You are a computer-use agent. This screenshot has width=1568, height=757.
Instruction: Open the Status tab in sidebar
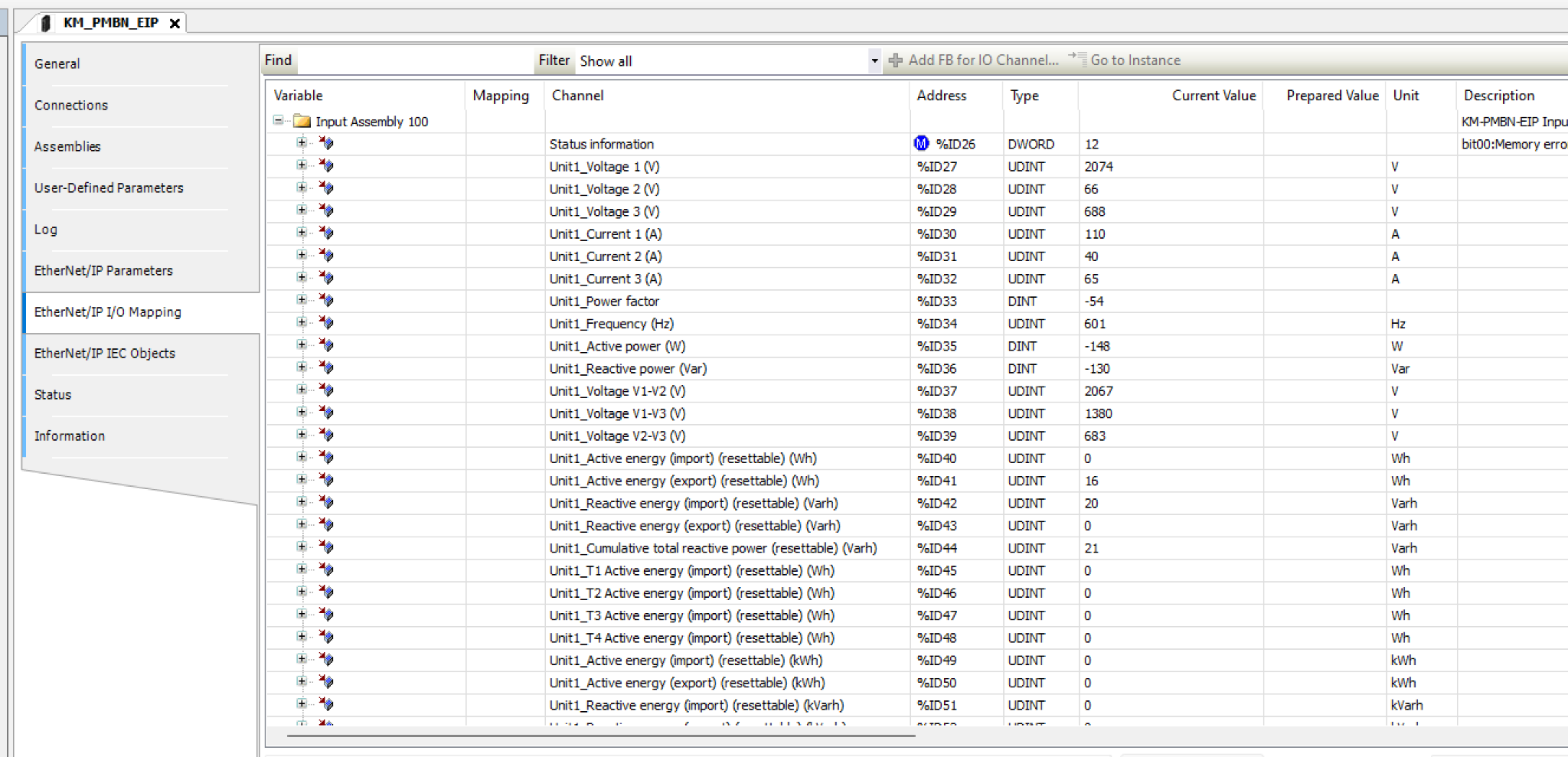point(53,395)
